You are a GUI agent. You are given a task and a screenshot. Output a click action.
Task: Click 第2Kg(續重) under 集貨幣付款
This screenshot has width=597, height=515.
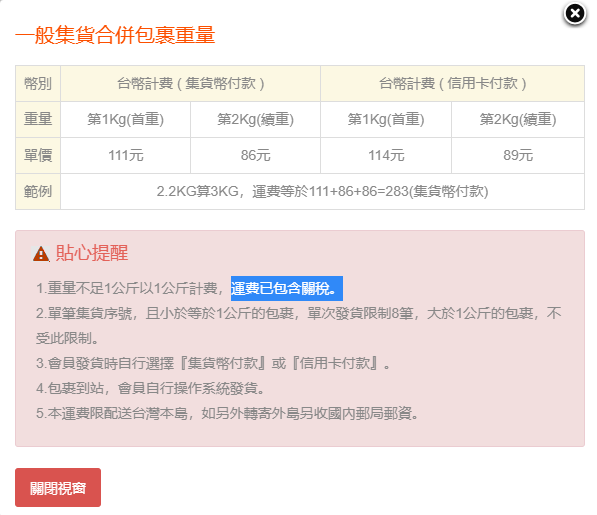tap(255, 120)
